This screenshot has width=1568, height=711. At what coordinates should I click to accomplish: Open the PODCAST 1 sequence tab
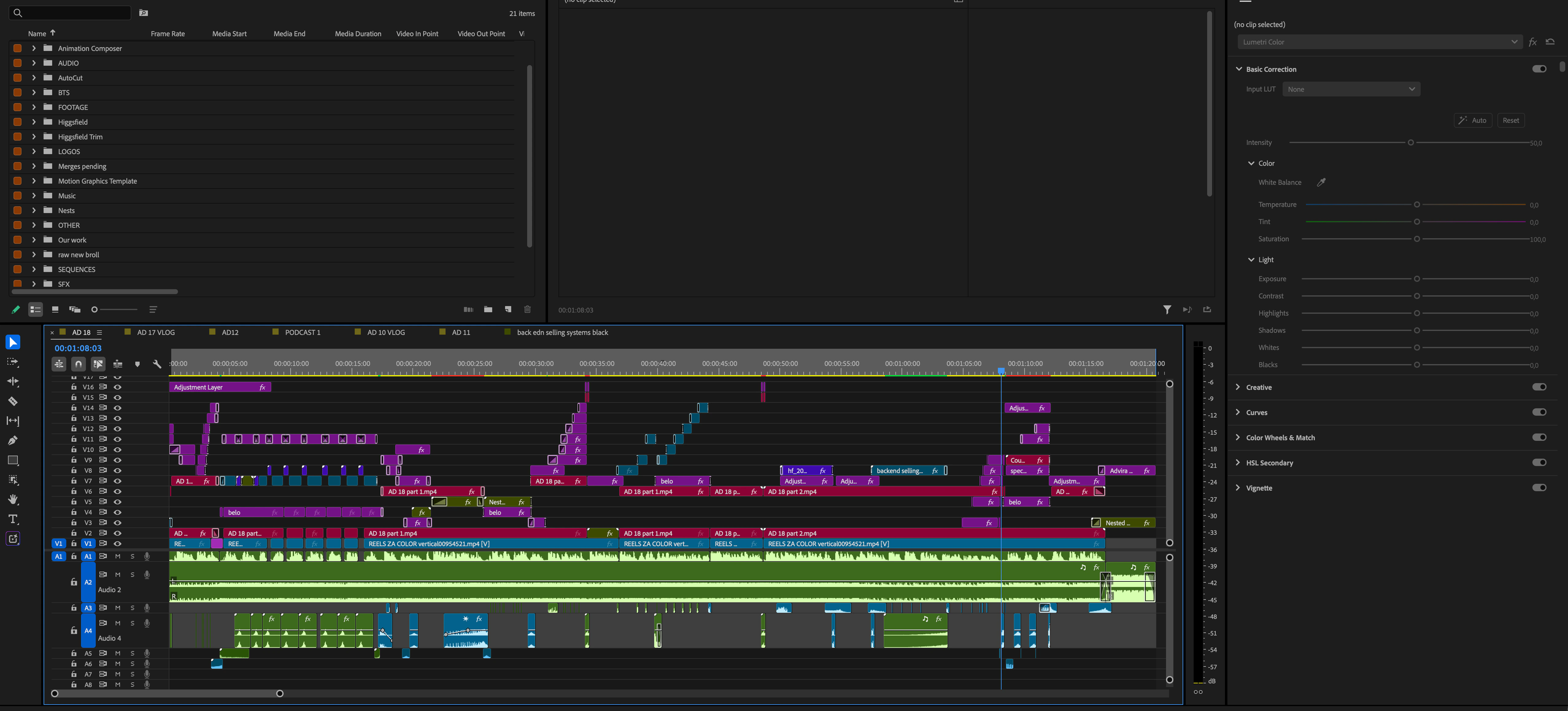(303, 332)
